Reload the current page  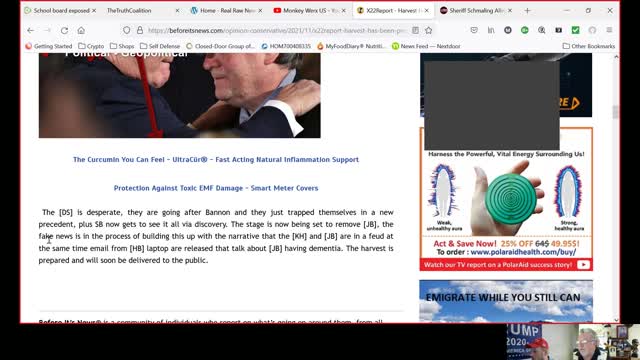(x=64, y=30)
